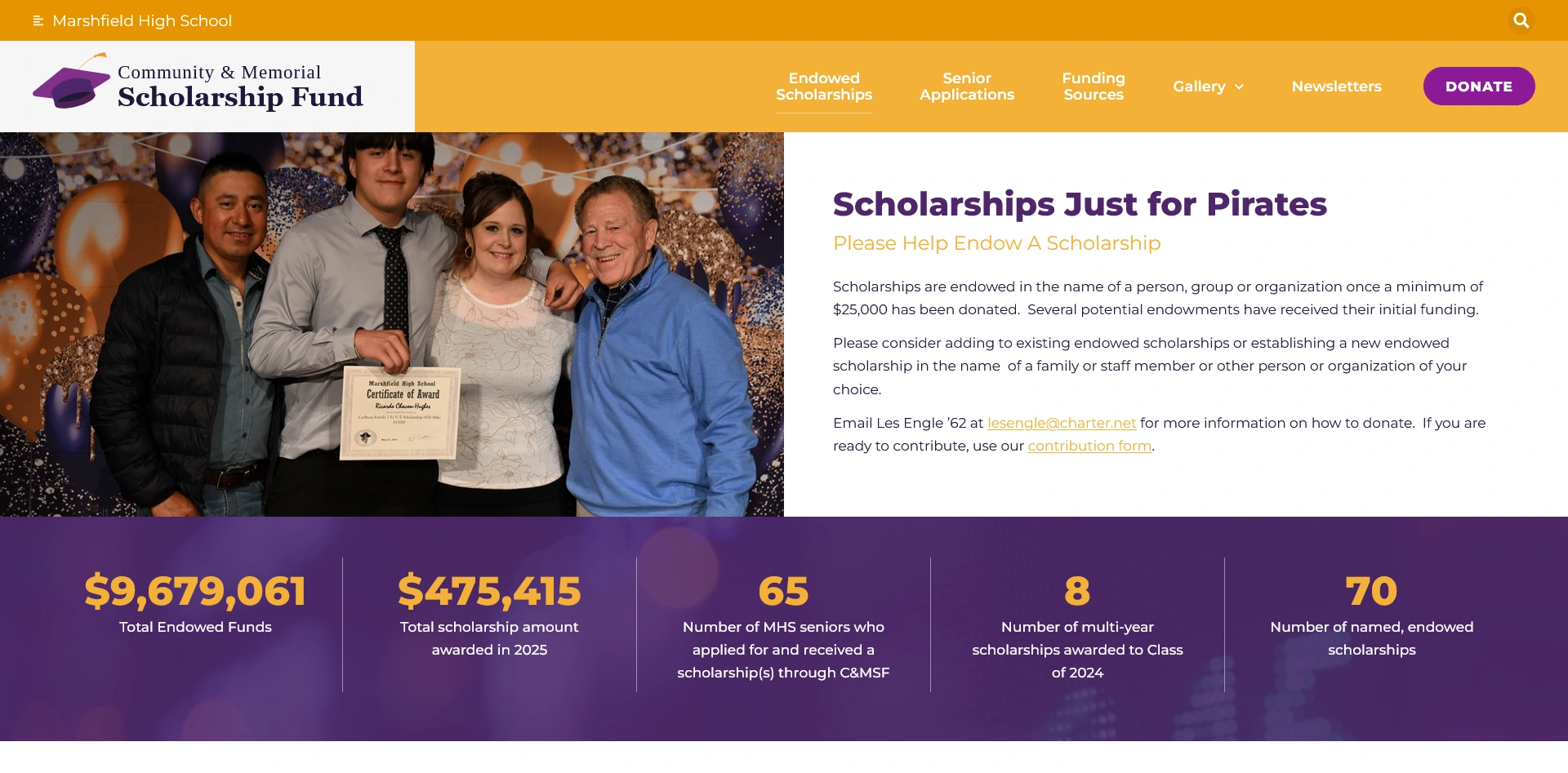
Task: Click the Marshfield High School header text
Action: (x=142, y=20)
